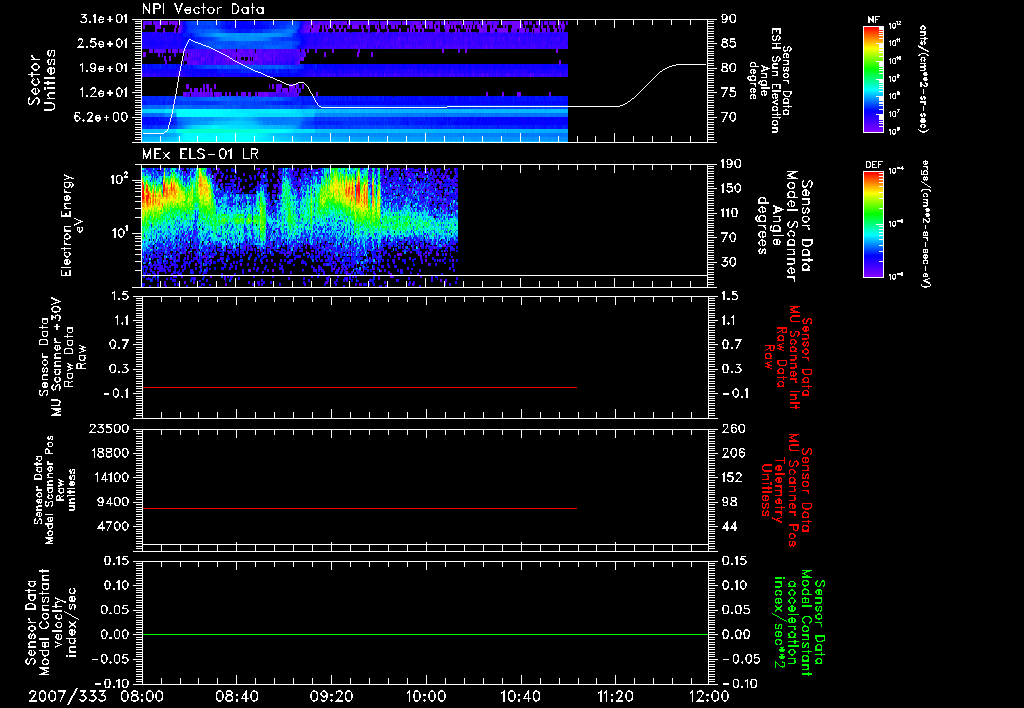Click the "23500" Scanner Pos axis tick
1024x708 pixels.
point(108,428)
